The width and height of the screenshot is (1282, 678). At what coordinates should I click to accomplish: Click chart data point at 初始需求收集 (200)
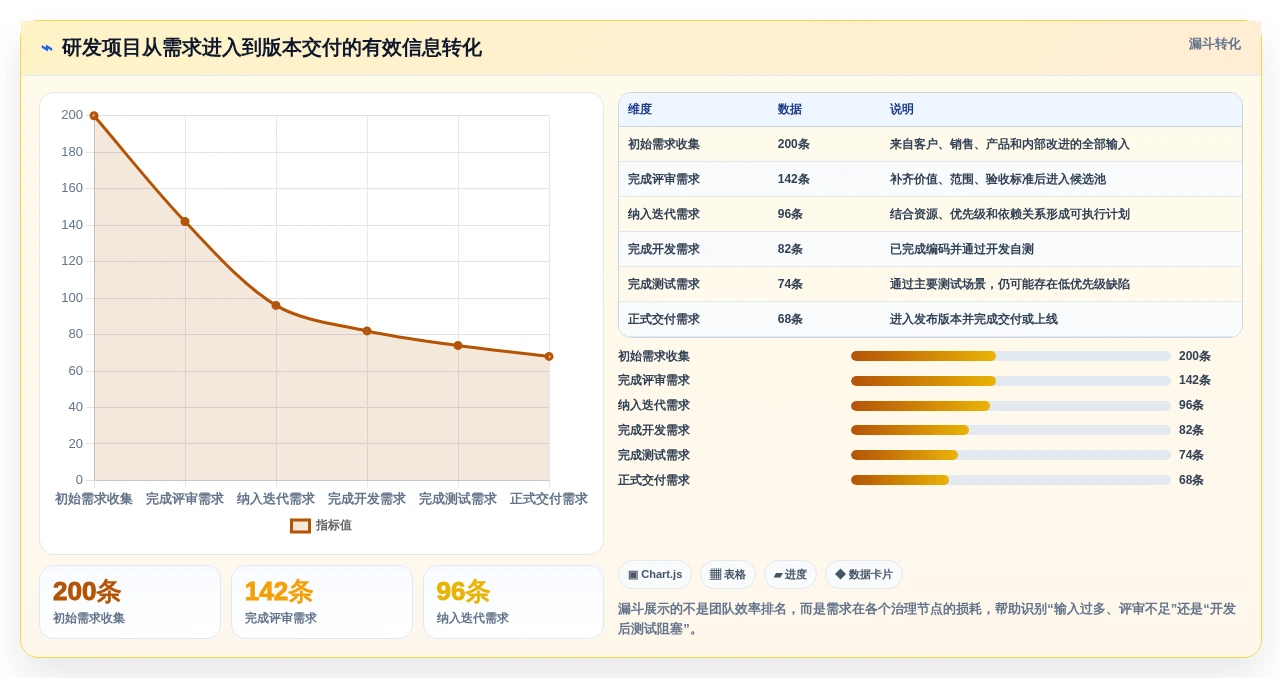[94, 116]
